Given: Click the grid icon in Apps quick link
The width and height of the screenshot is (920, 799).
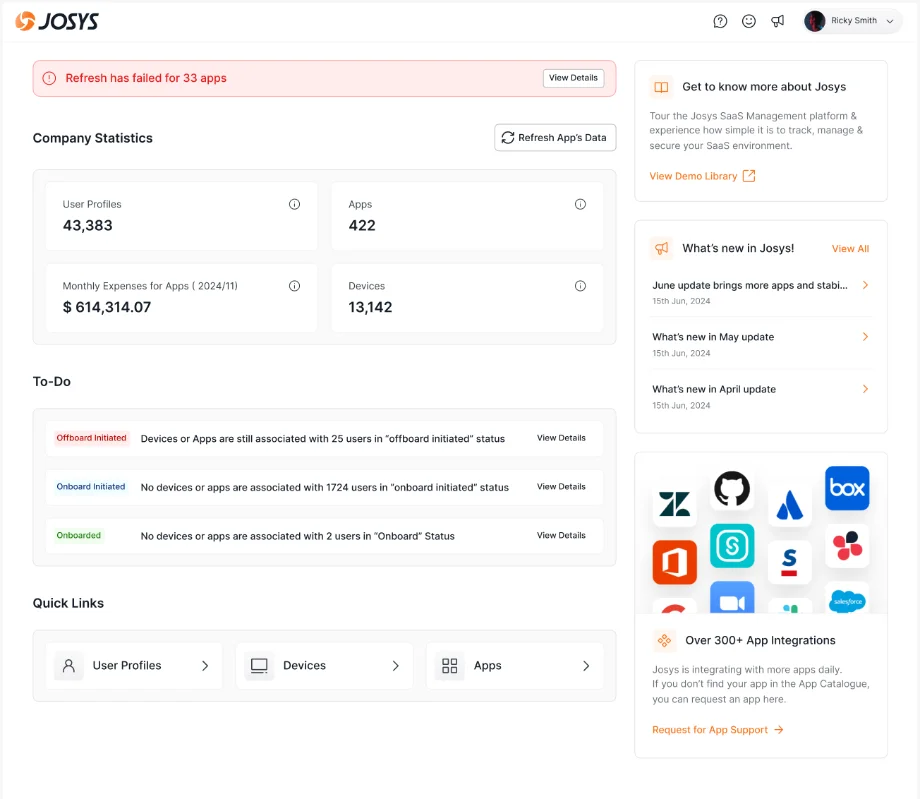Looking at the screenshot, I should point(449,666).
